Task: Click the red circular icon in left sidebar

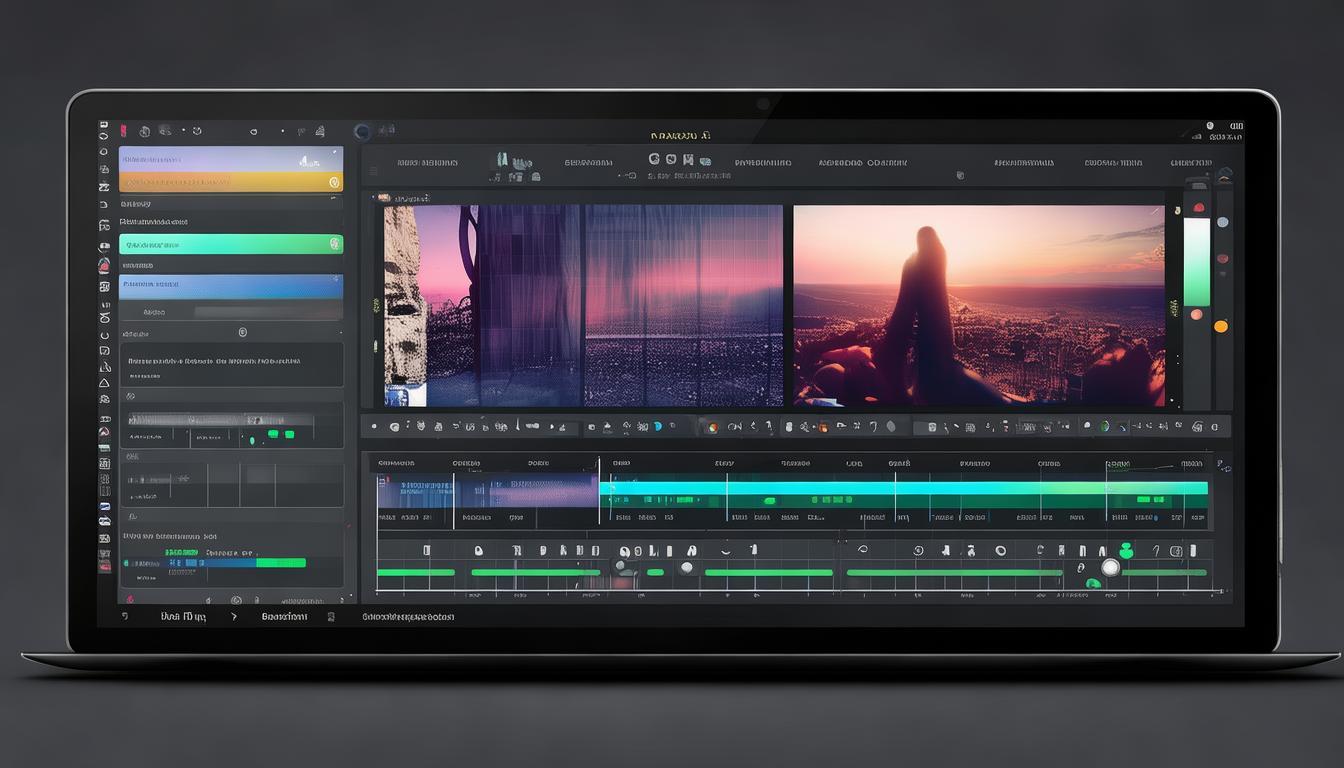Action: (x=104, y=266)
